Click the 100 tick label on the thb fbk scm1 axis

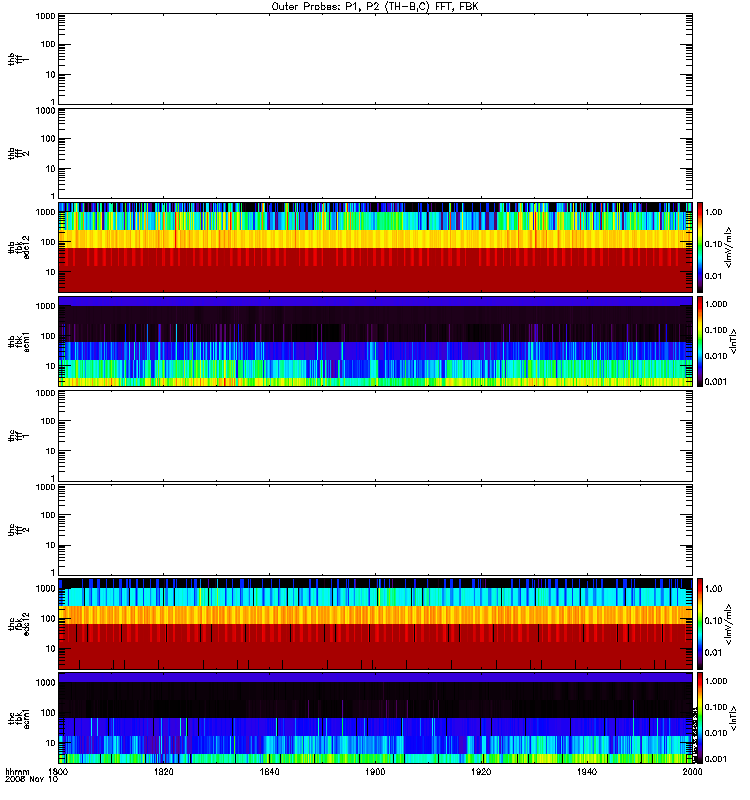coord(48,336)
